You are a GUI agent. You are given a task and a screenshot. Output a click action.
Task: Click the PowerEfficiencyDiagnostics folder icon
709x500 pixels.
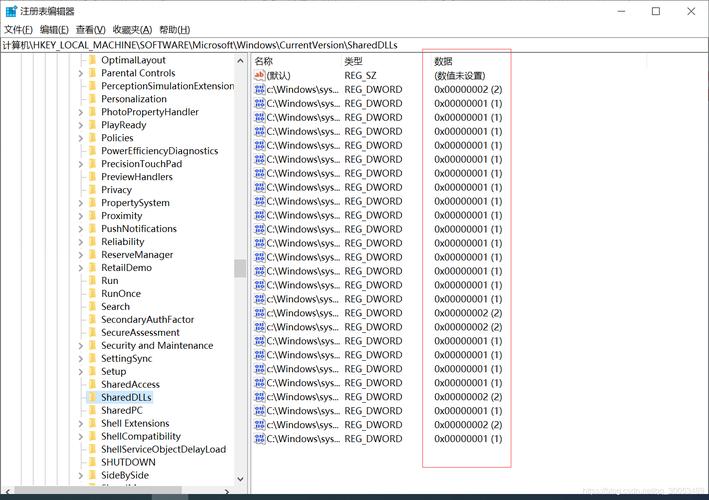[93, 151]
